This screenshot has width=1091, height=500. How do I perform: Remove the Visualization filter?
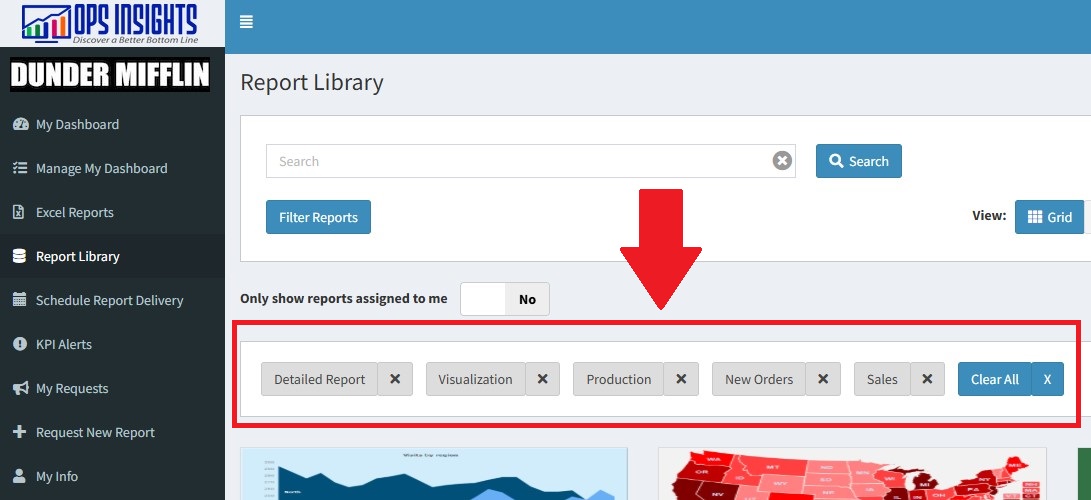click(x=543, y=379)
